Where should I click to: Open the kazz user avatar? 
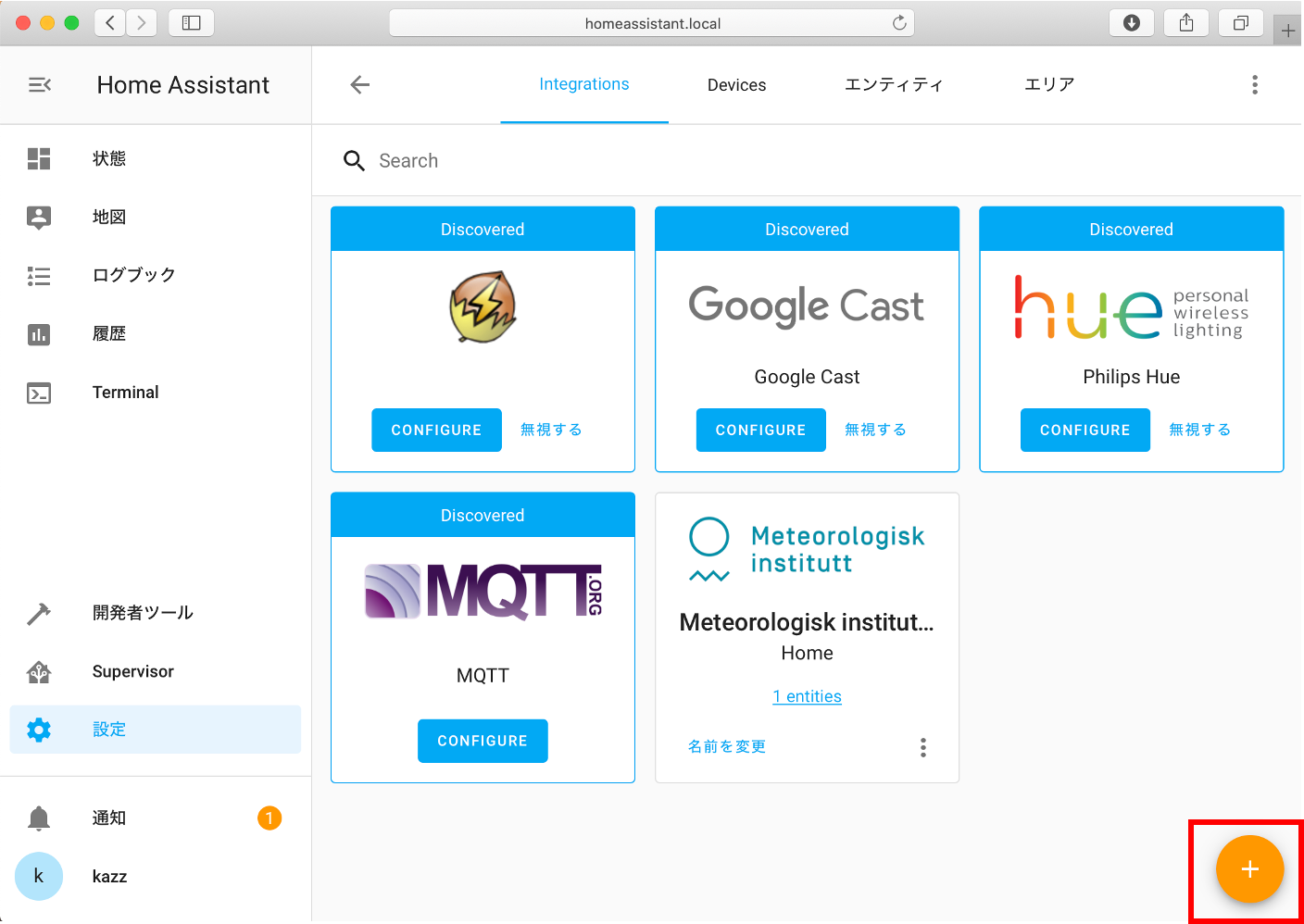tap(39, 877)
